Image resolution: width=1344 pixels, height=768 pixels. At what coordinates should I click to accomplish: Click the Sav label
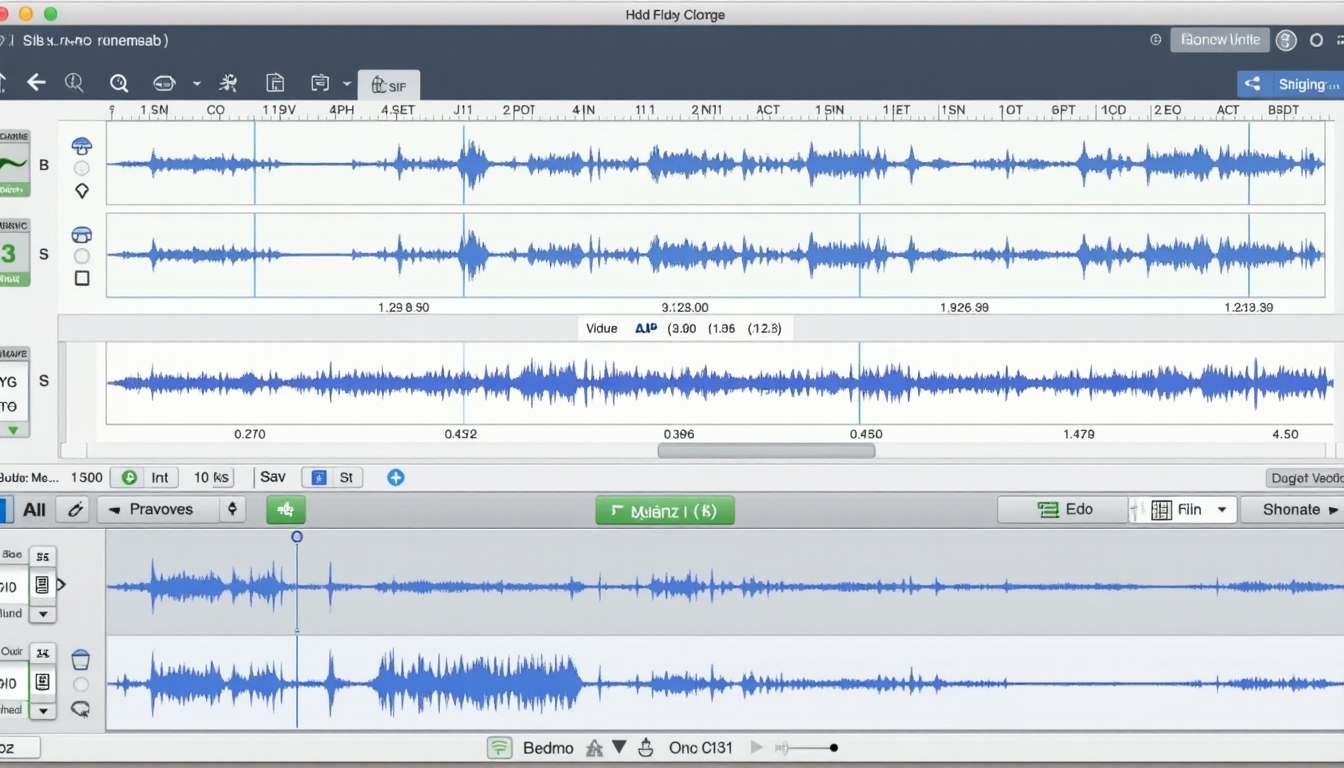(273, 477)
